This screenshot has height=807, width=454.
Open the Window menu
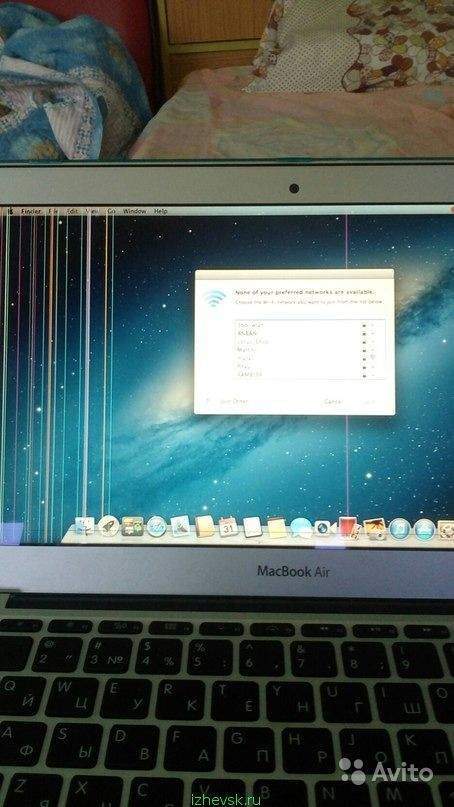tap(135, 211)
